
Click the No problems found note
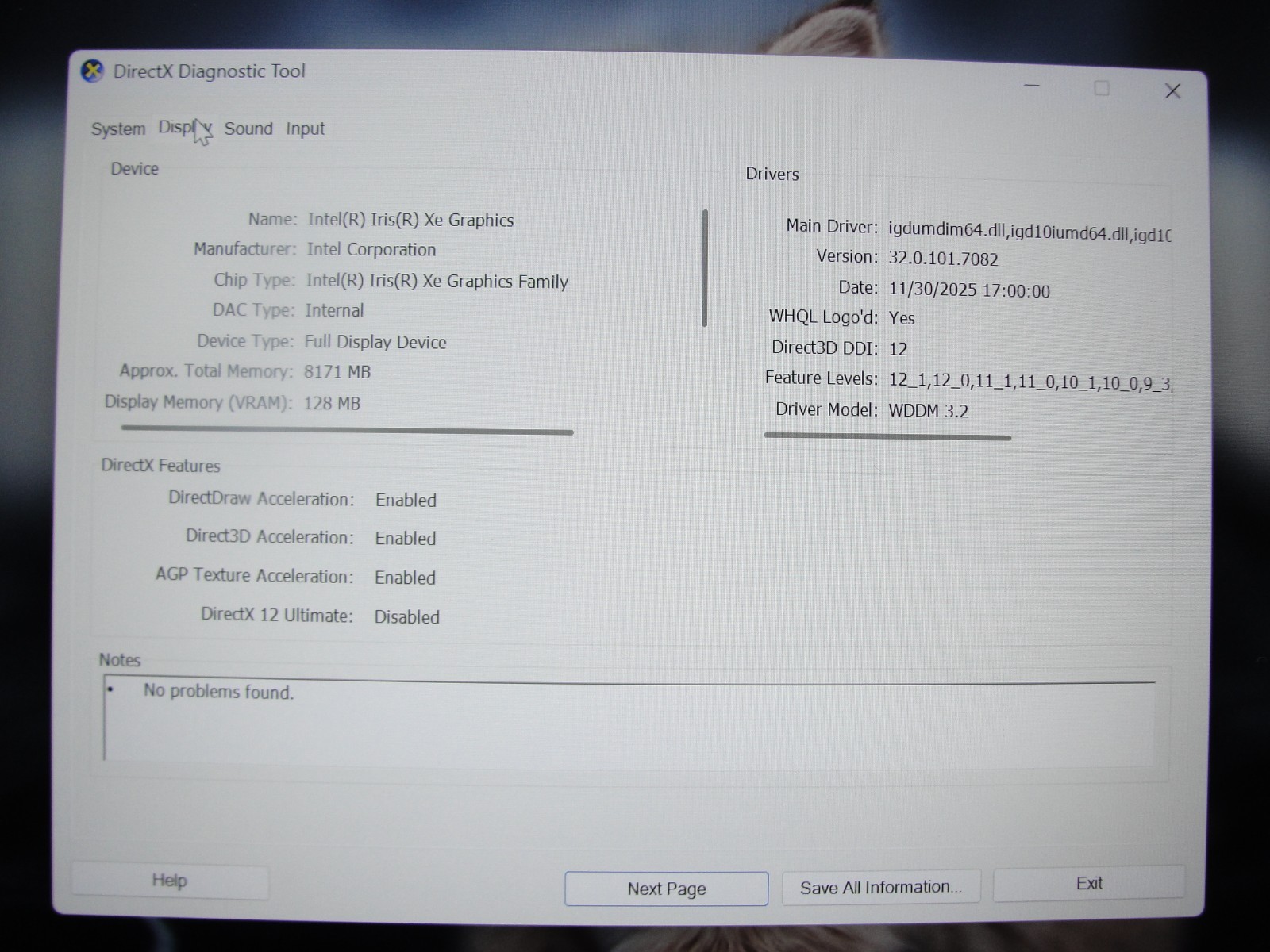[x=218, y=692]
